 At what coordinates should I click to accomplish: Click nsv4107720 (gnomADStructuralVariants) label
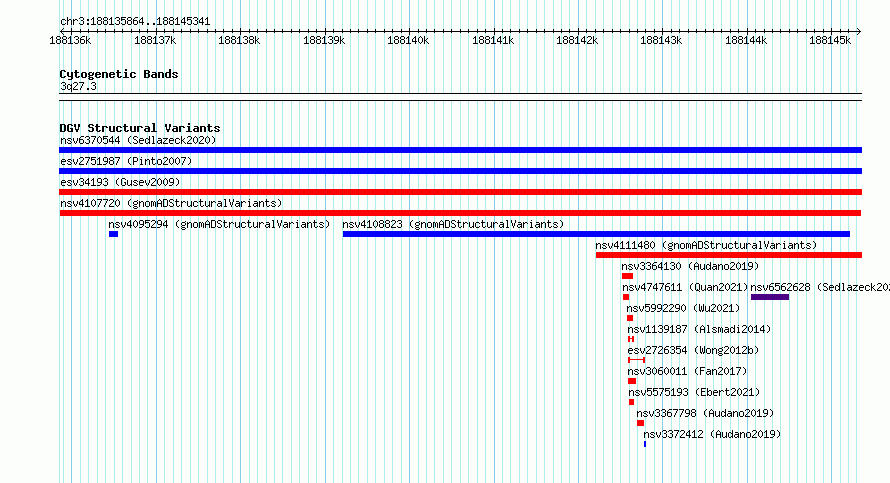[x=171, y=203]
